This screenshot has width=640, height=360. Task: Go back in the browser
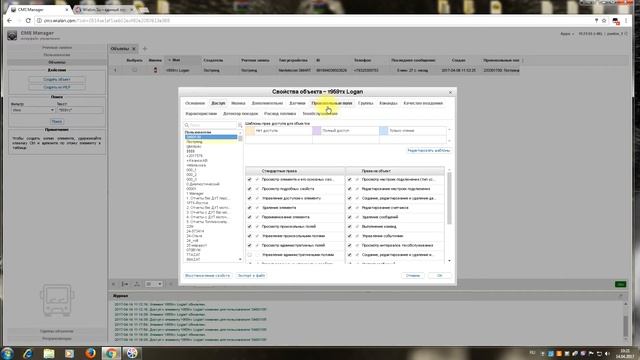click(9, 20)
